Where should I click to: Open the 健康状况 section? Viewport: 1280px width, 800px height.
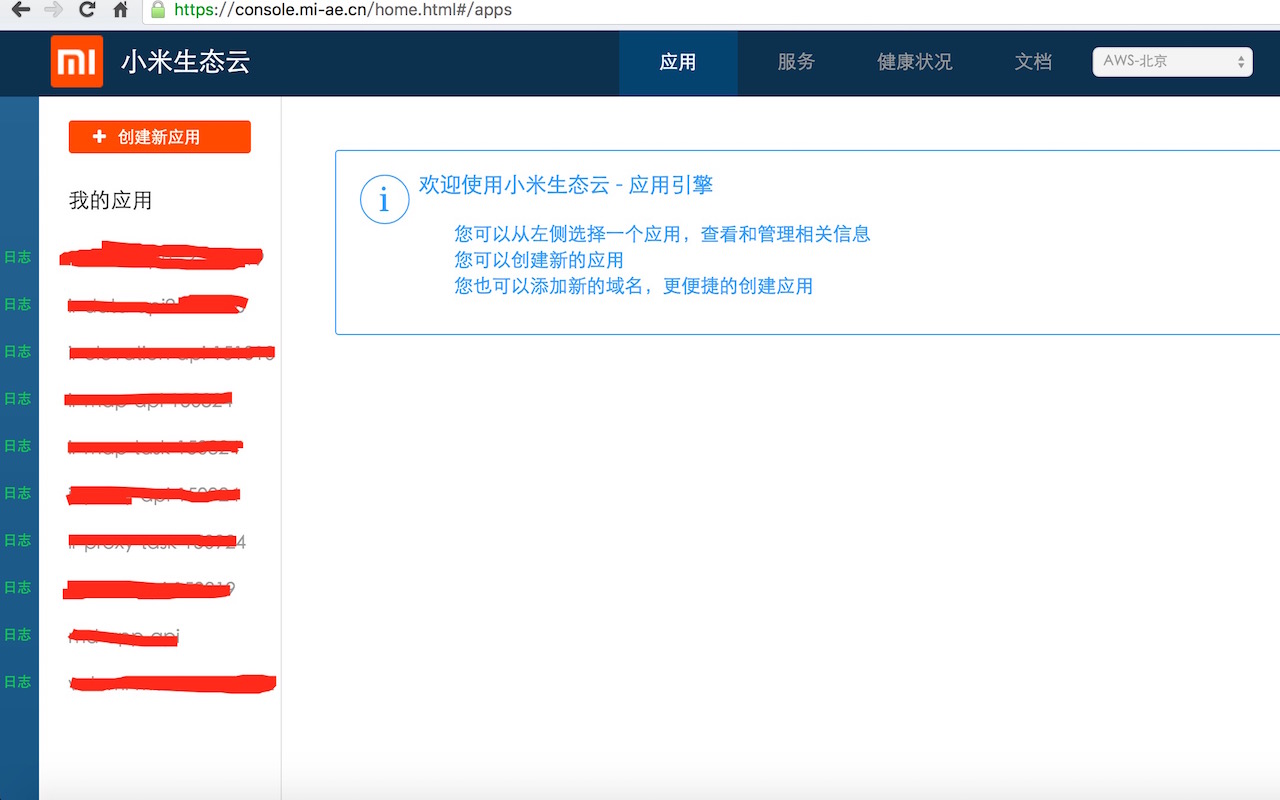coord(913,61)
